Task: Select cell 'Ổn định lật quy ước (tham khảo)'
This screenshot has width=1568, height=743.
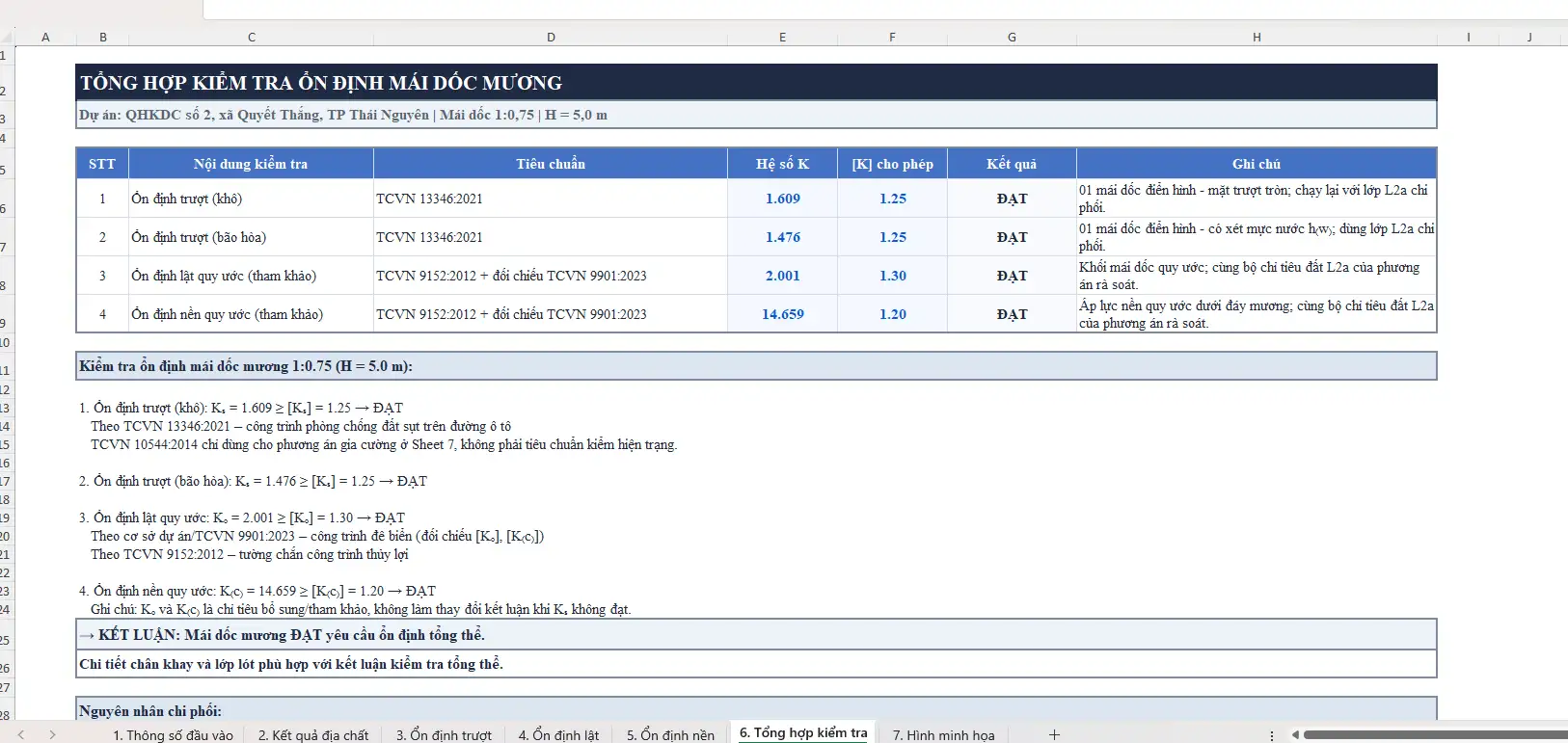Action: [251, 276]
